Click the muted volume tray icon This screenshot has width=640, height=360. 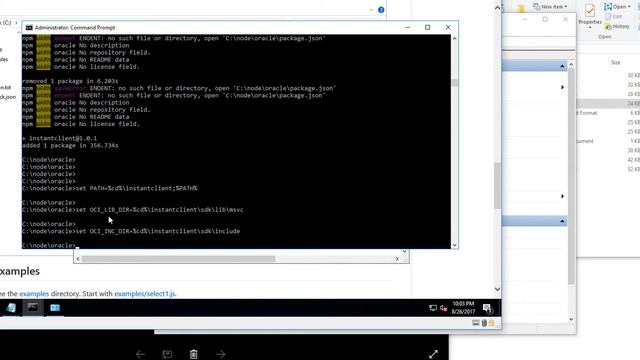coord(443,308)
